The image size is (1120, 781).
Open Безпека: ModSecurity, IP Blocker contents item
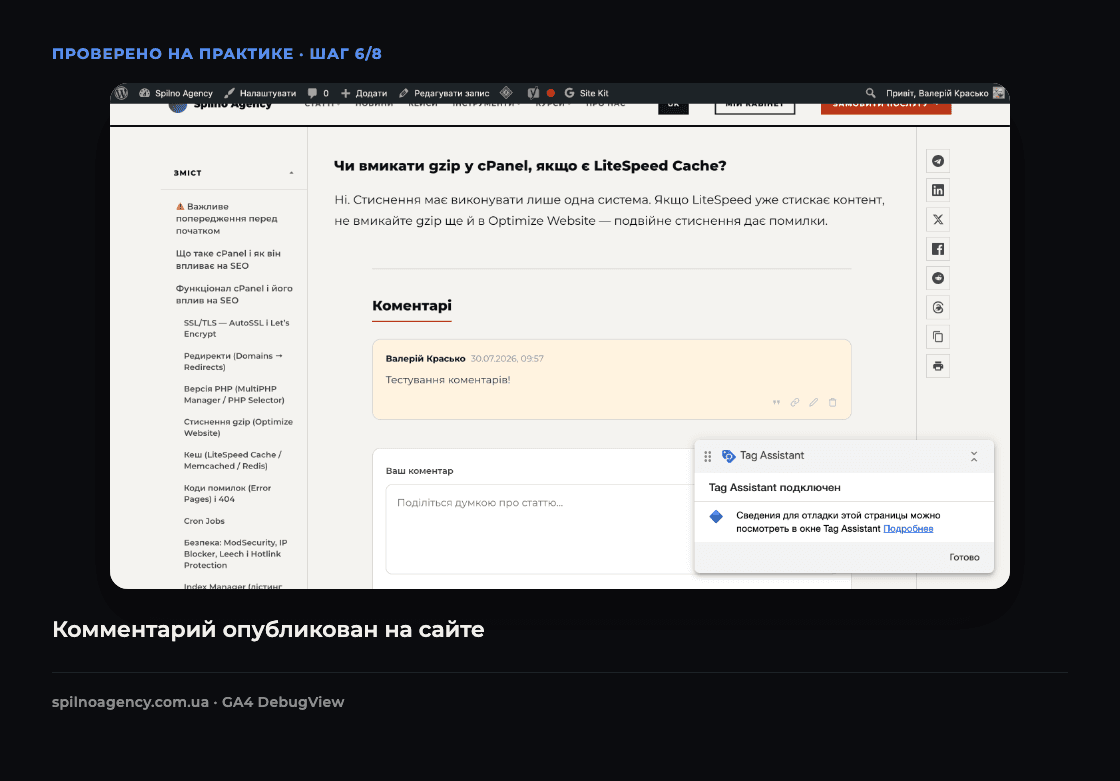236,554
